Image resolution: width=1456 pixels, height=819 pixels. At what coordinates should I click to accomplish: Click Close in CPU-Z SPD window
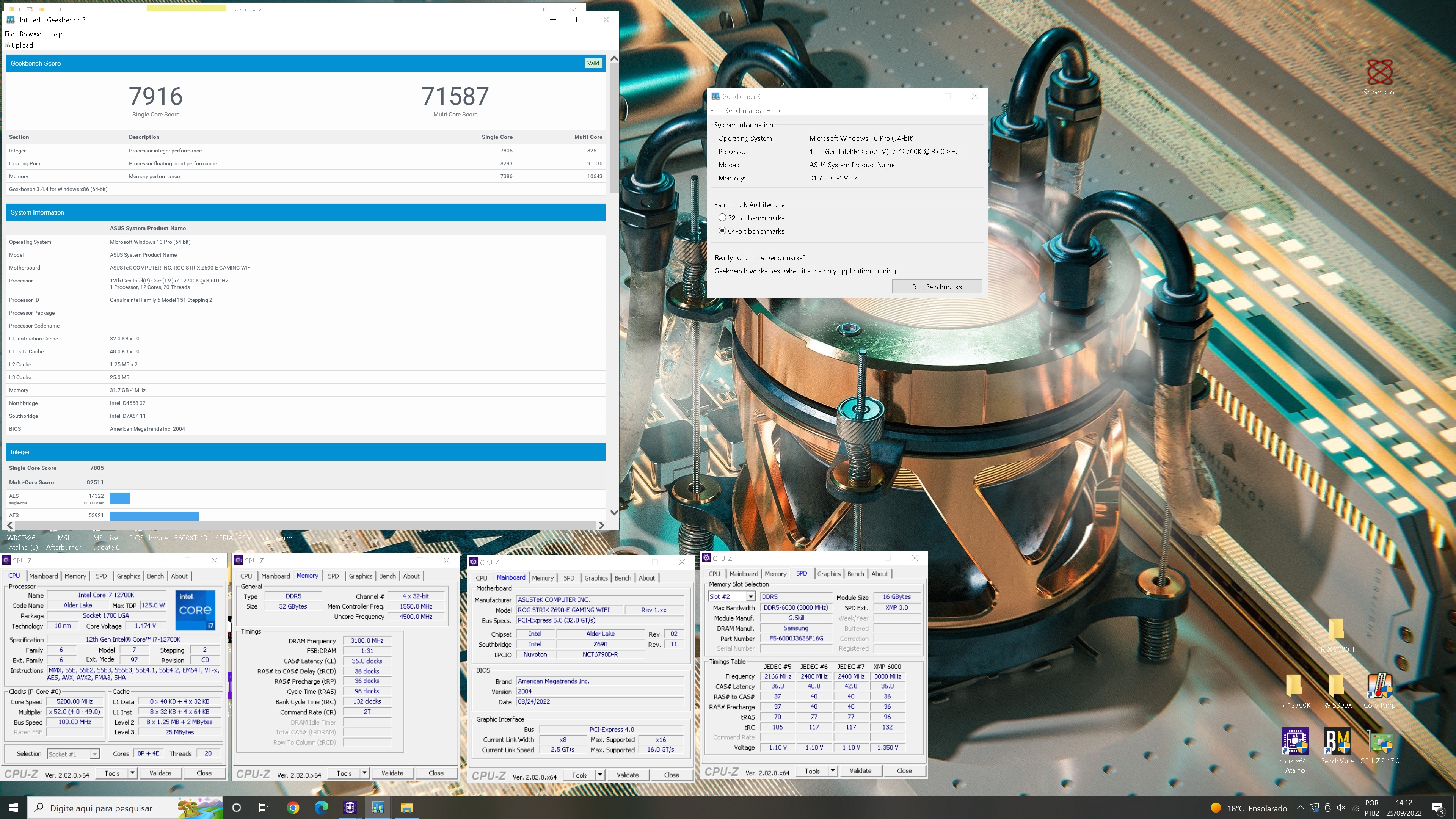point(904,770)
